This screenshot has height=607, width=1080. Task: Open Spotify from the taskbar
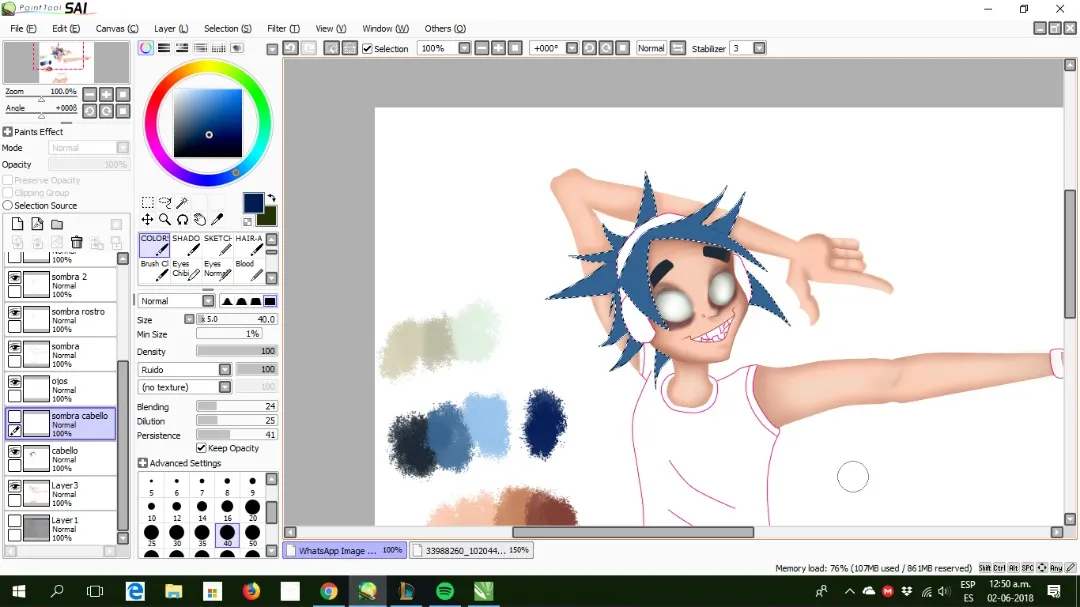[x=445, y=591]
